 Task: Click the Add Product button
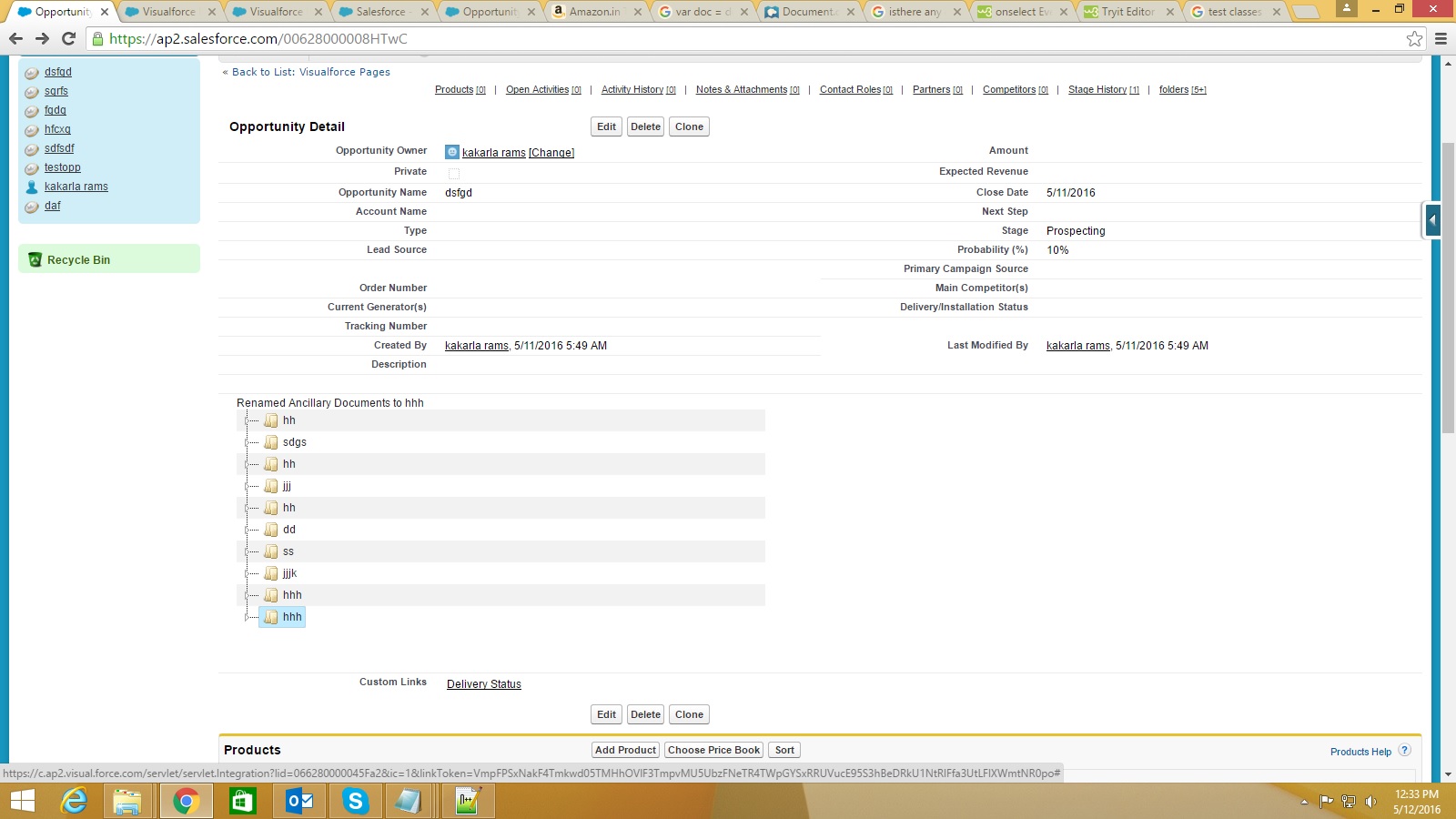tap(625, 750)
